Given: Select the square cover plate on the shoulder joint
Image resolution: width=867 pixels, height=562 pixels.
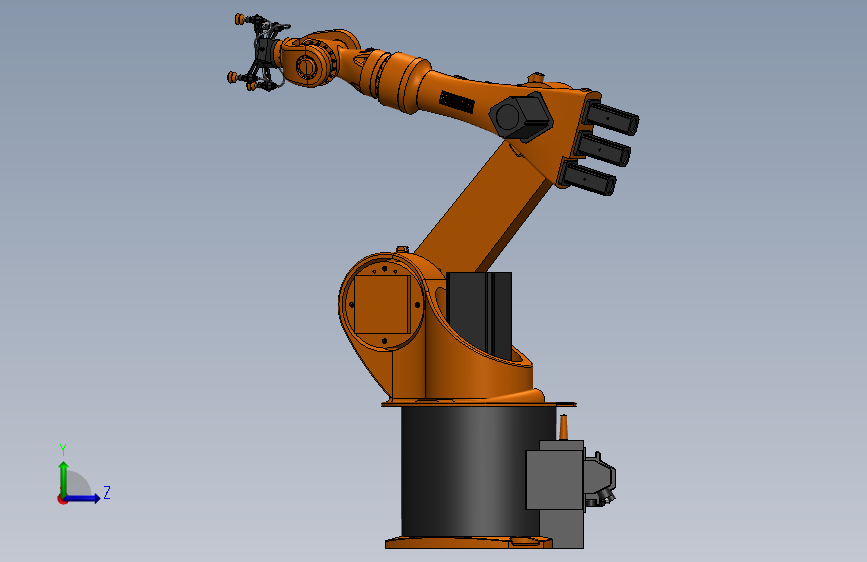Looking at the screenshot, I should coord(382,305).
